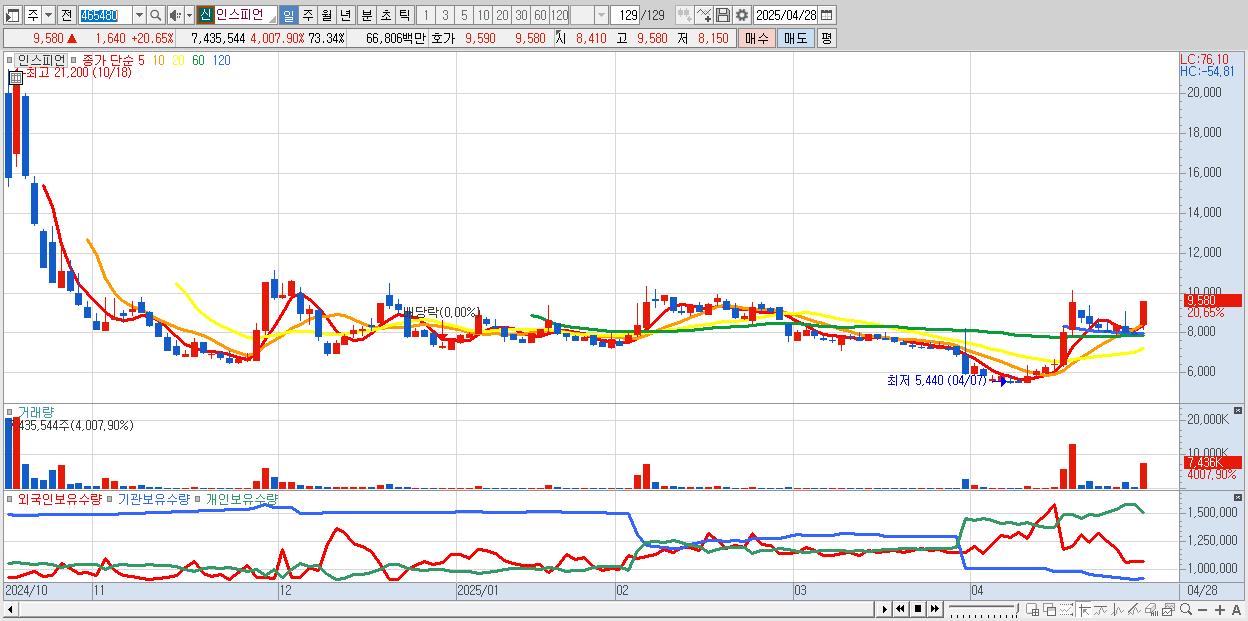The height and width of the screenshot is (621, 1248).
Task: Click the 외국인보유수량 legend label
Action: coord(60,498)
